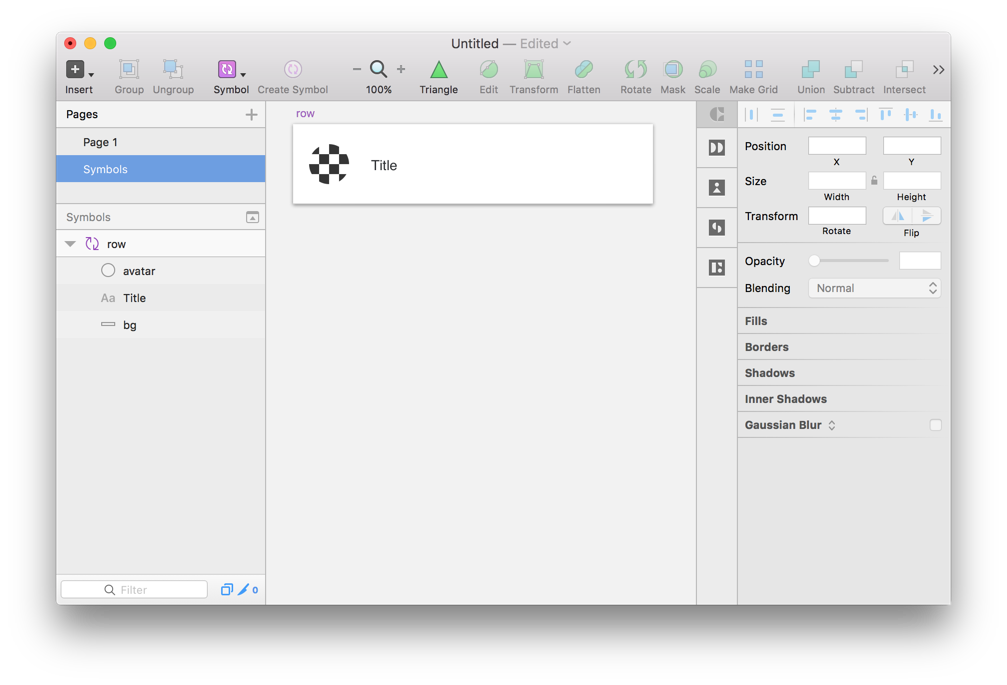The height and width of the screenshot is (685, 1007).
Task: Click the Height input field
Action: click(912, 181)
